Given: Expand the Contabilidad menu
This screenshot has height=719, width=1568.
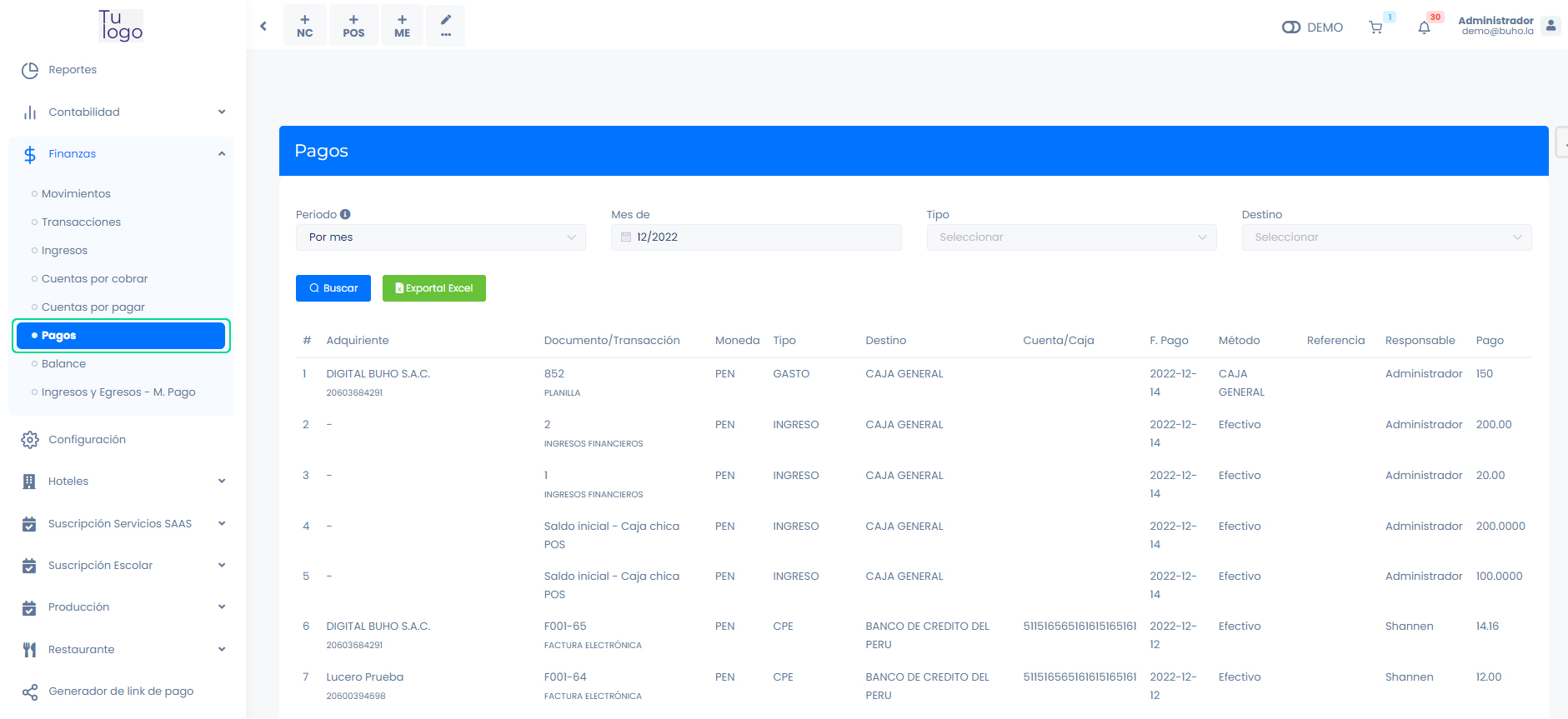Looking at the screenshot, I should tap(121, 112).
